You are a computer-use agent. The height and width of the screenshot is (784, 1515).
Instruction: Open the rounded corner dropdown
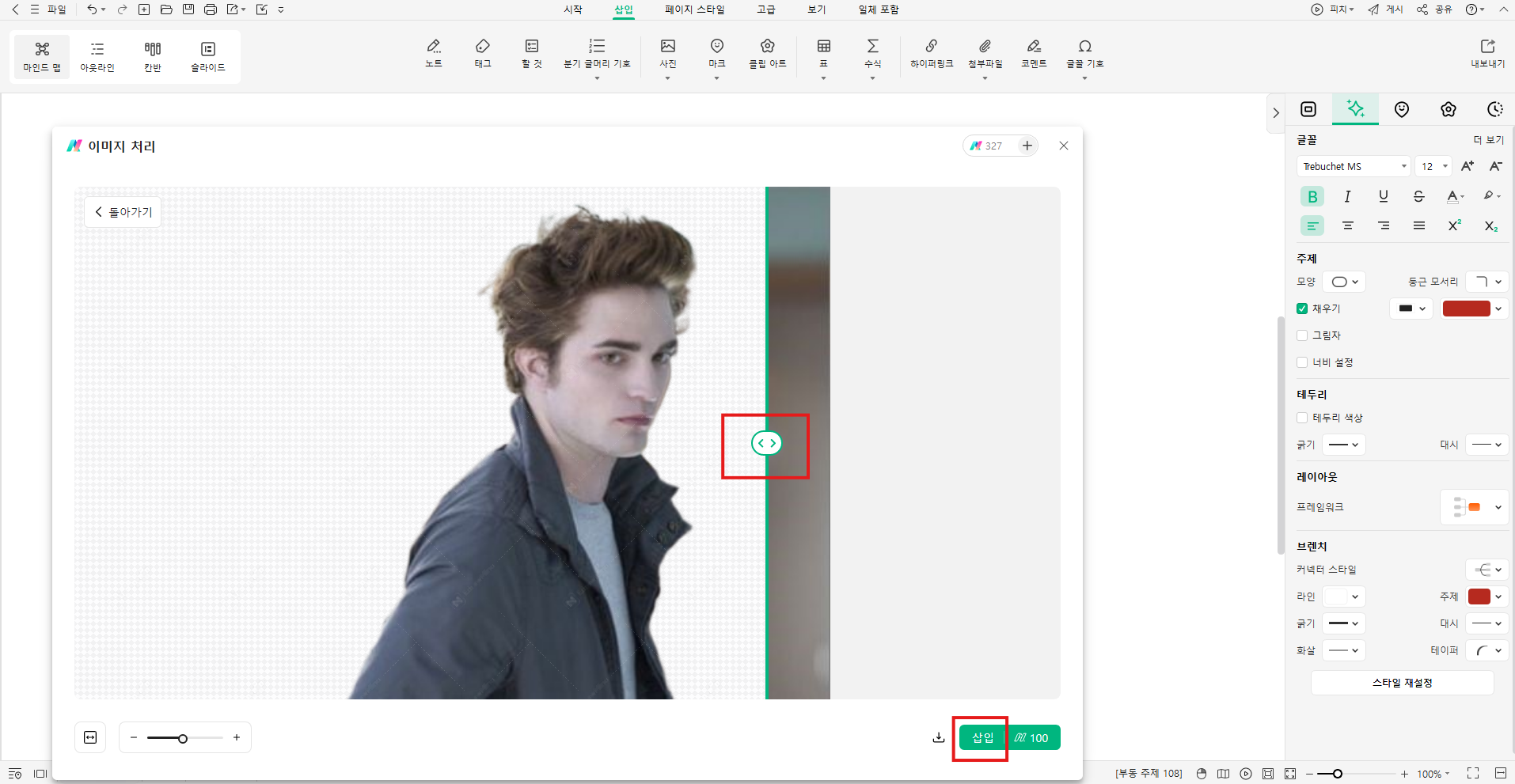(1487, 282)
